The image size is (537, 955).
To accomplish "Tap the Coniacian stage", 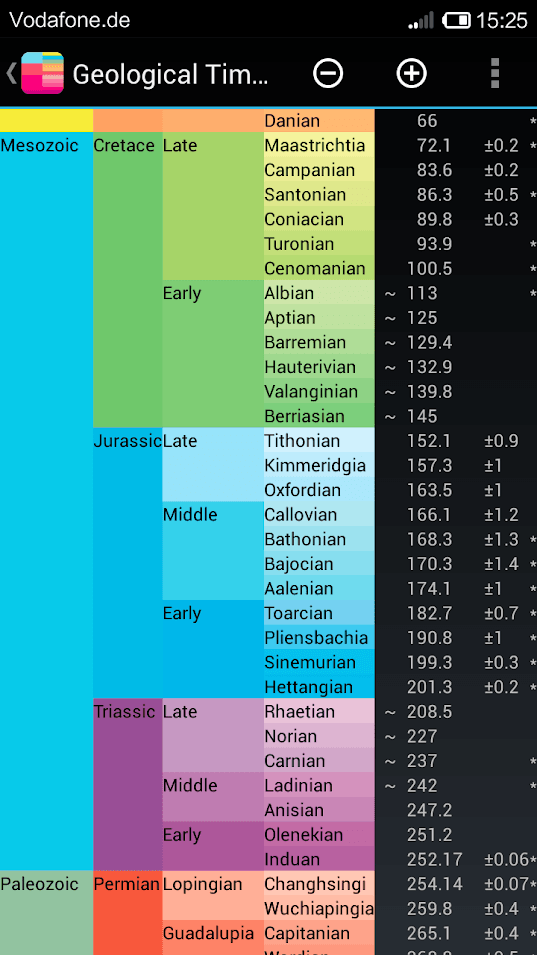I will click(x=319, y=219).
